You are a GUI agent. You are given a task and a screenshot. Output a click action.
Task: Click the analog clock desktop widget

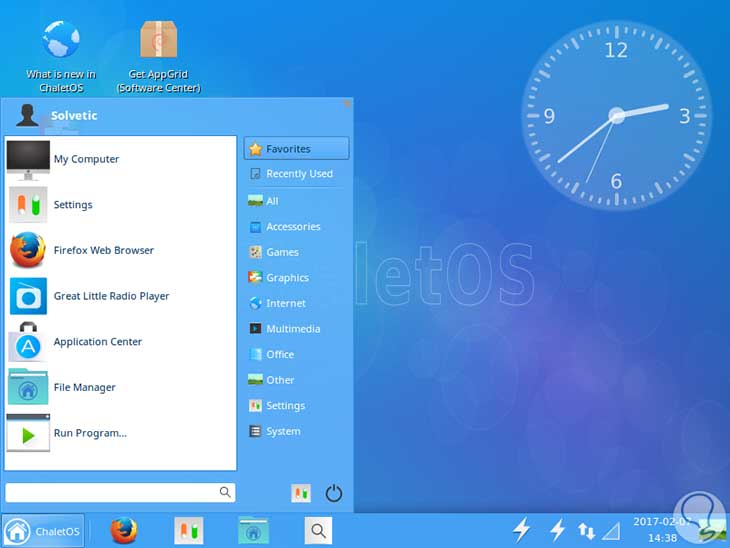616,115
